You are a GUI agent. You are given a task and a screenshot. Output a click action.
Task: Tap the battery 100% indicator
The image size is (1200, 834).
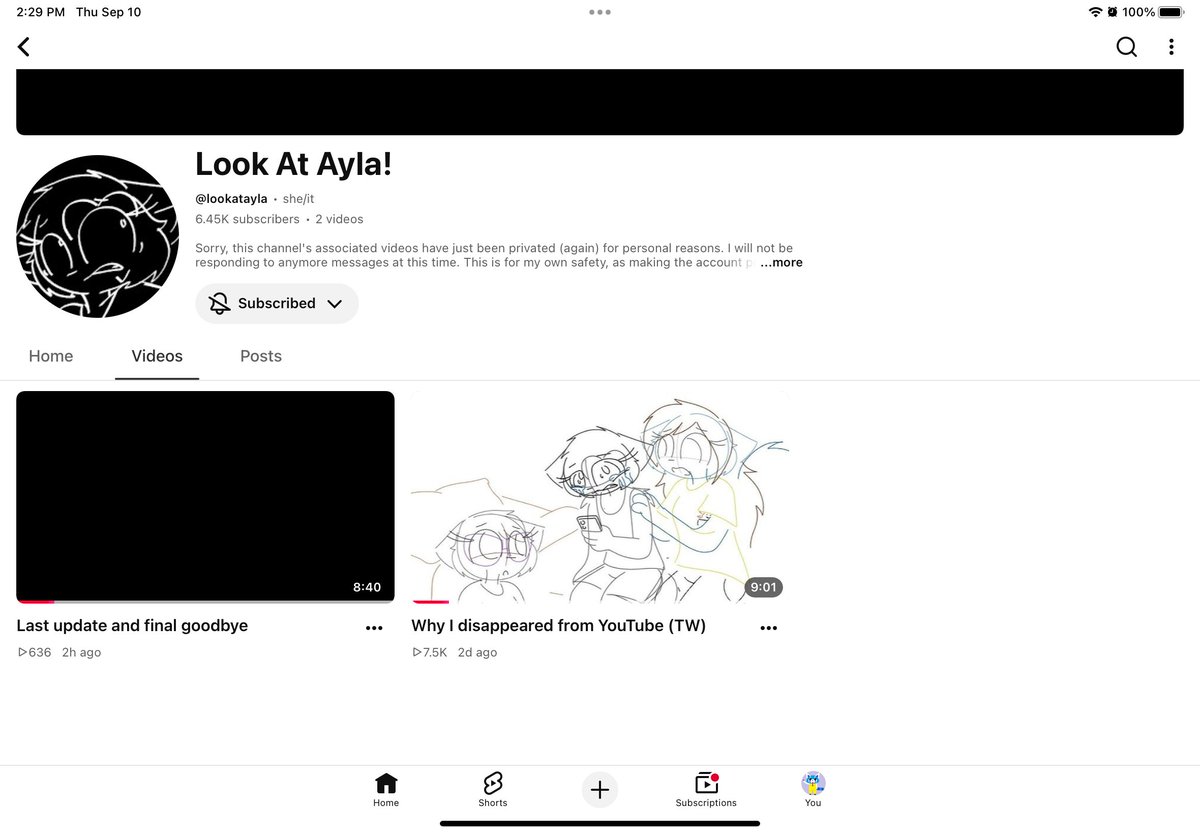pyautogui.click(x=1153, y=12)
